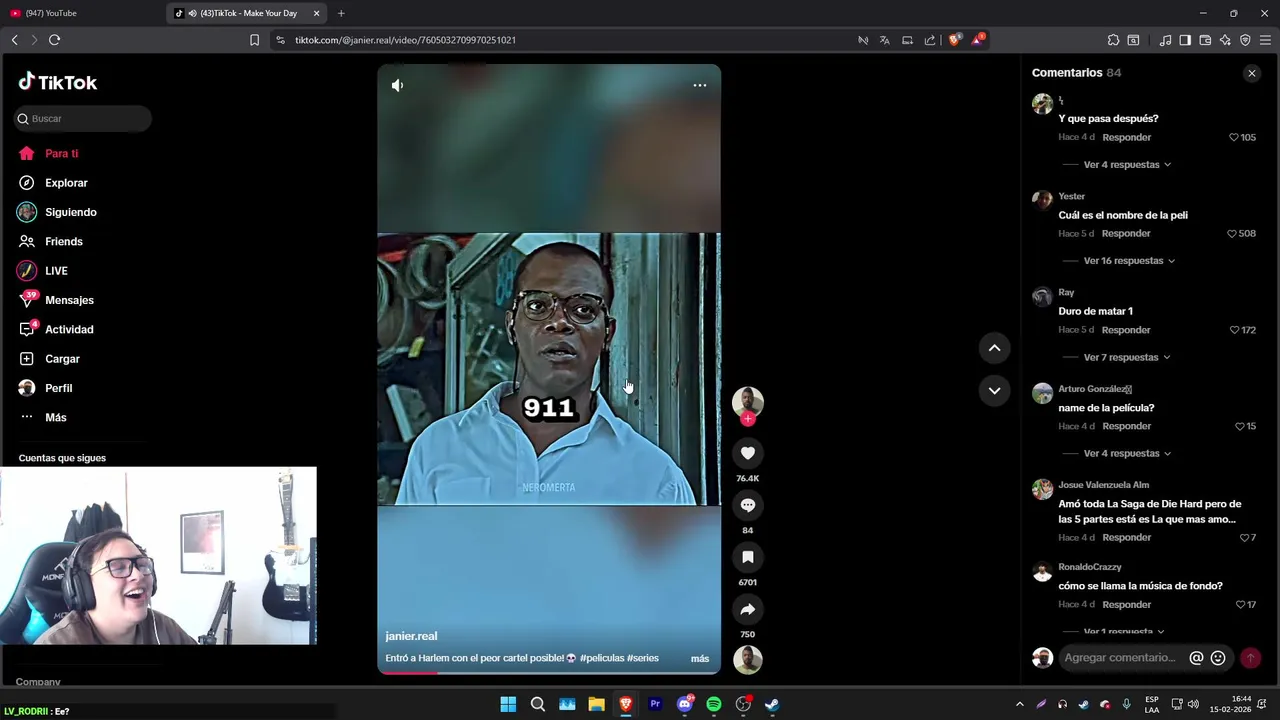Bookmark the video to favorites
The width and height of the screenshot is (1280, 720).
click(748, 557)
